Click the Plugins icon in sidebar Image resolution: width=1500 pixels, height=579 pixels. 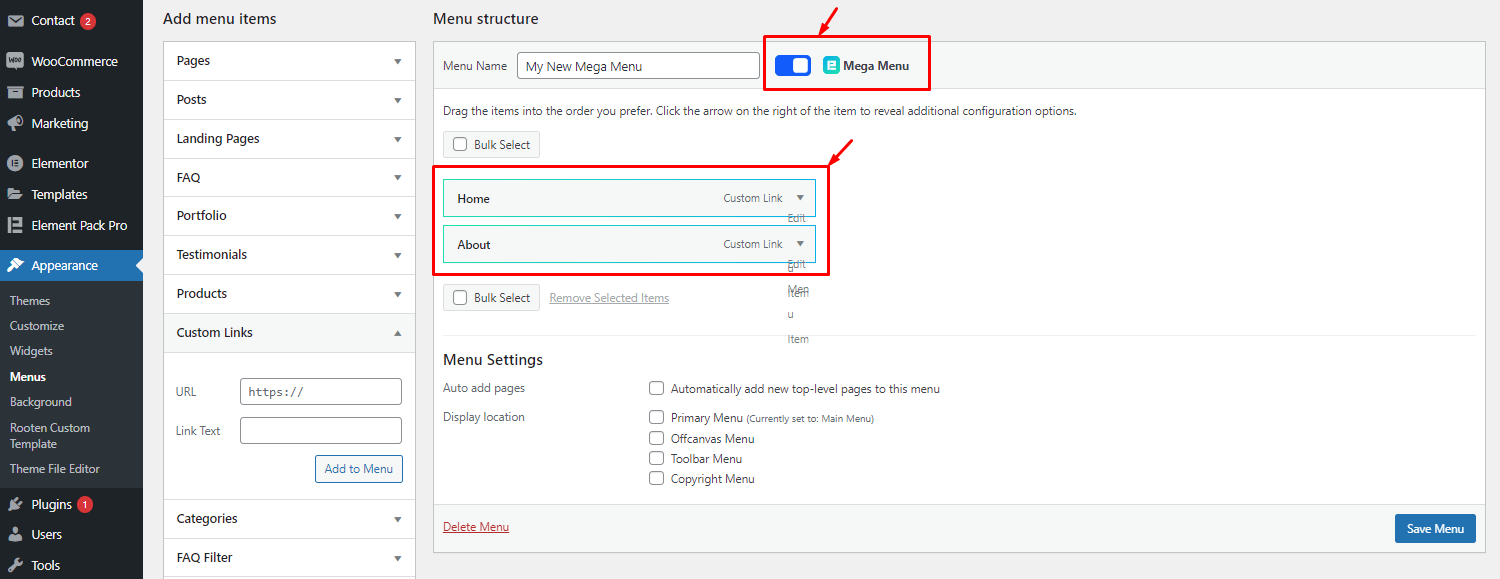point(15,504)
